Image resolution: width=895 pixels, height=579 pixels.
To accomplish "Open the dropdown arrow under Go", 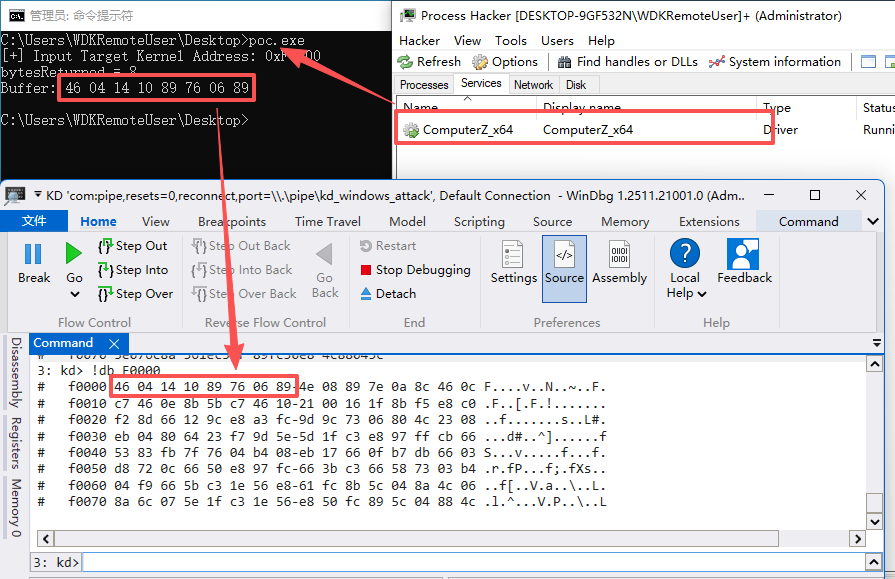I will [x=74, y=295].
